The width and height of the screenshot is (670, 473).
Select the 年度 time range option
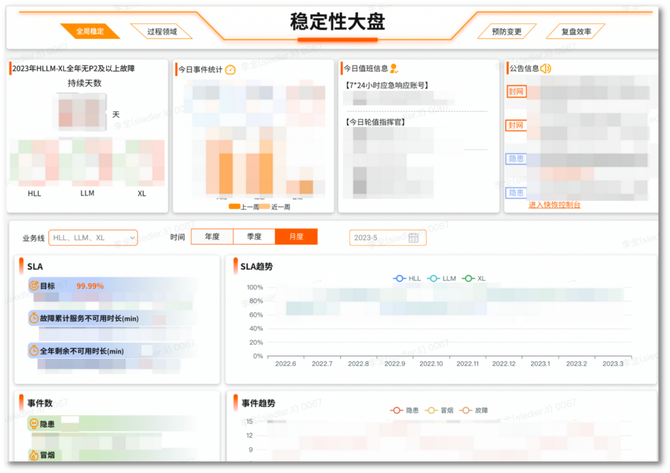(212, 237)
